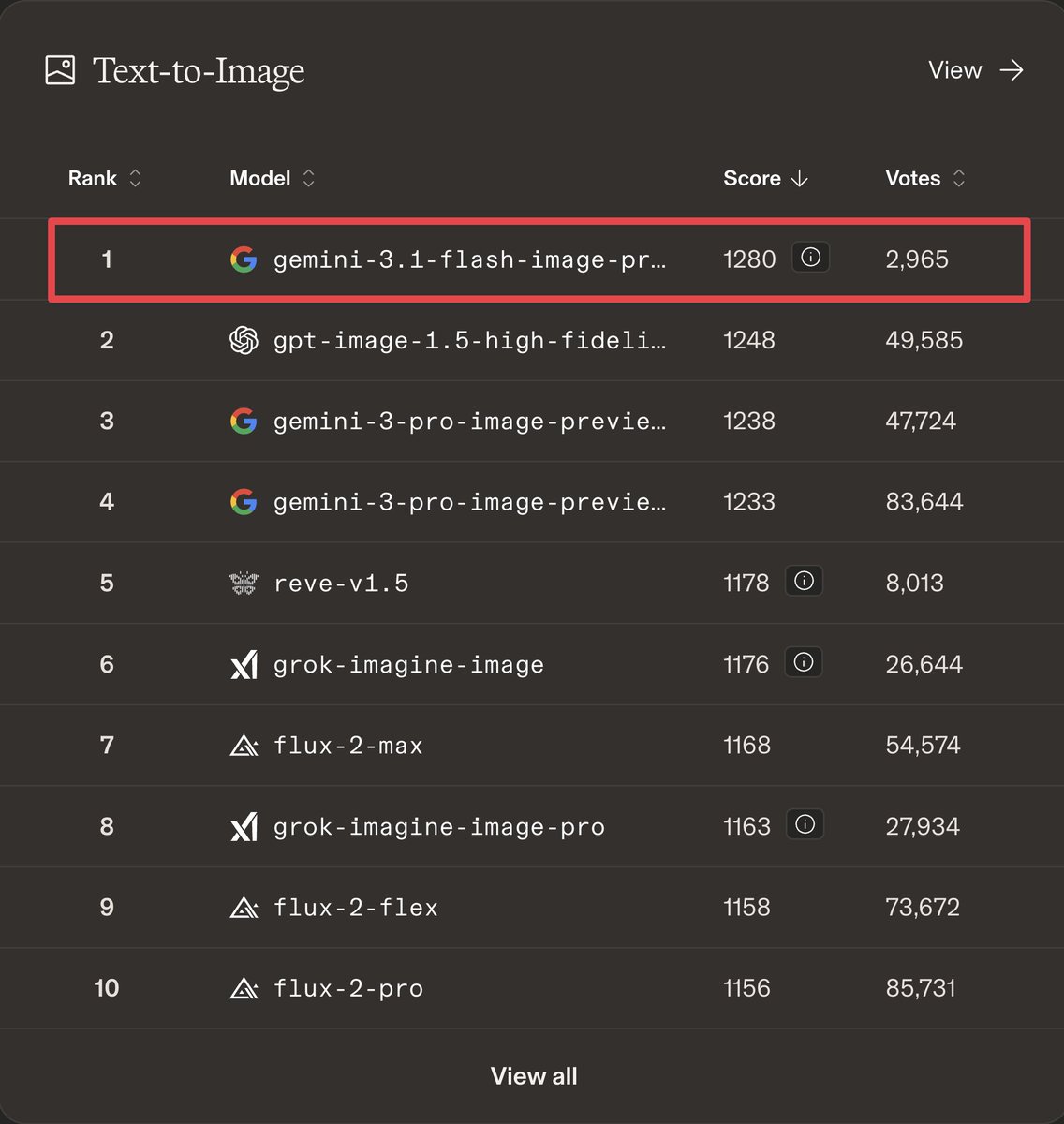Open the View arrow link at top right

coord(975,70)
